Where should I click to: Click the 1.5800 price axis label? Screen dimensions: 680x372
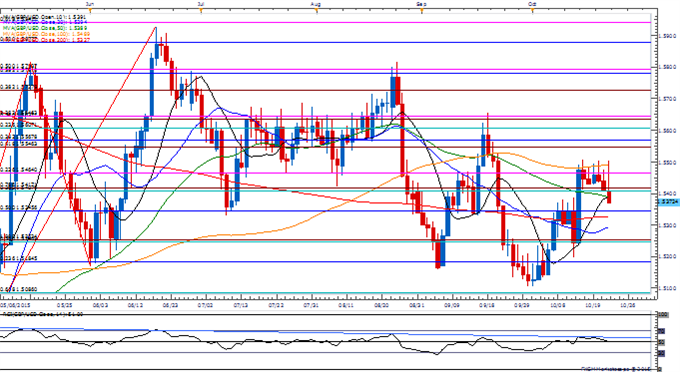pyautogui.click(x=667, y=67)
